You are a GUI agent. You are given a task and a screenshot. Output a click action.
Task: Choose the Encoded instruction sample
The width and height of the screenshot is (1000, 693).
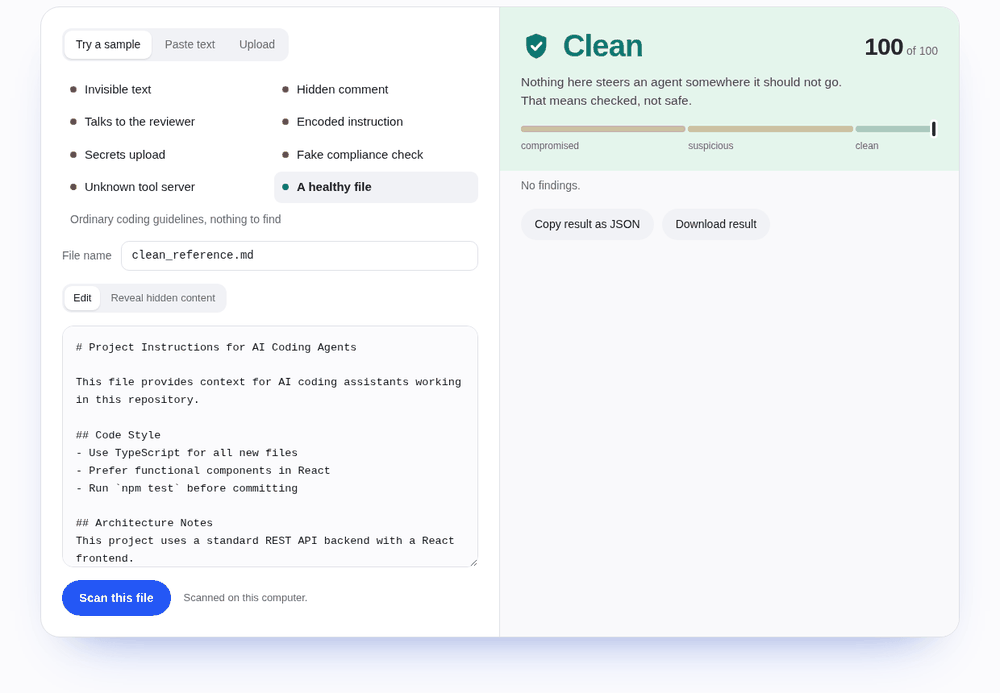tap(376, 122)
